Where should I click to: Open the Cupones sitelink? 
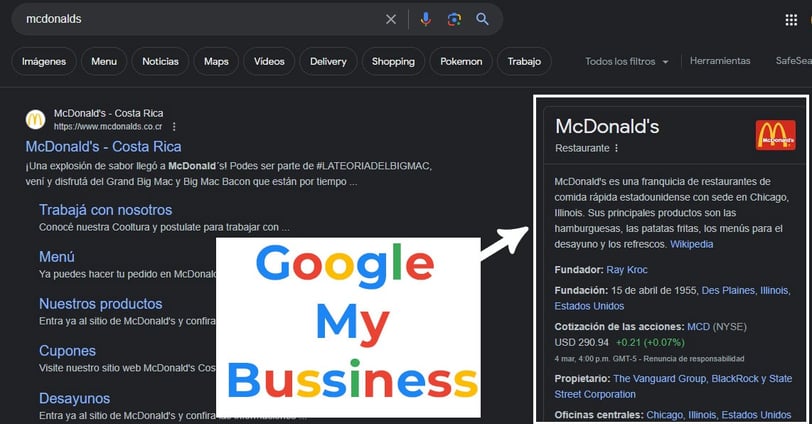pos(67,351)
